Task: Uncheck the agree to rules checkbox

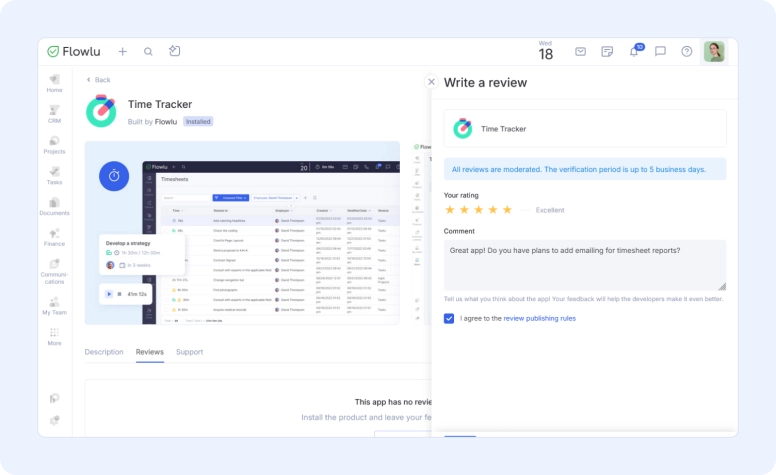Action: tap(449, 319)
